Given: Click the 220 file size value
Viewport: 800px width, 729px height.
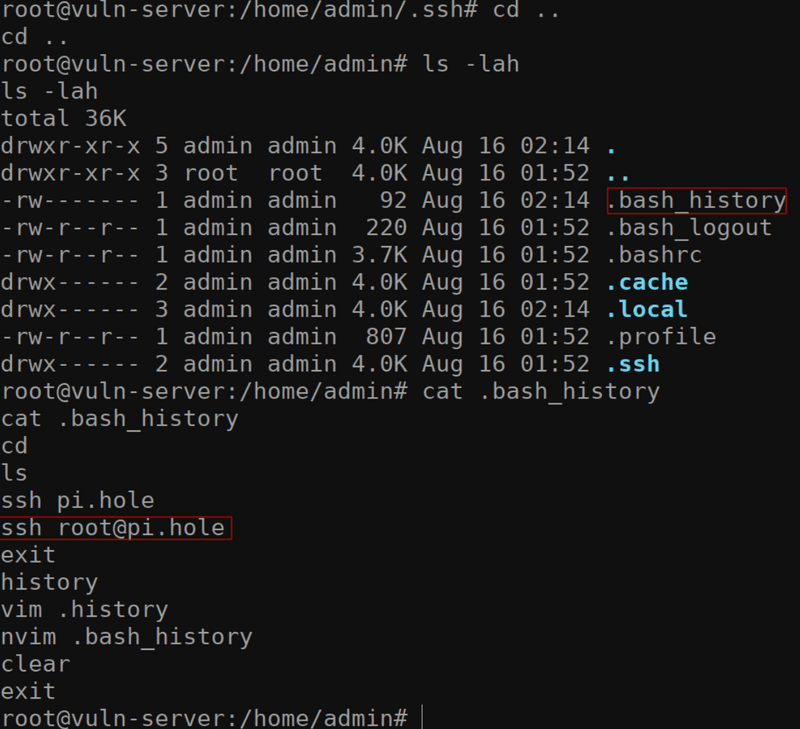Looking at the screenshot, I should click(386, 227).
